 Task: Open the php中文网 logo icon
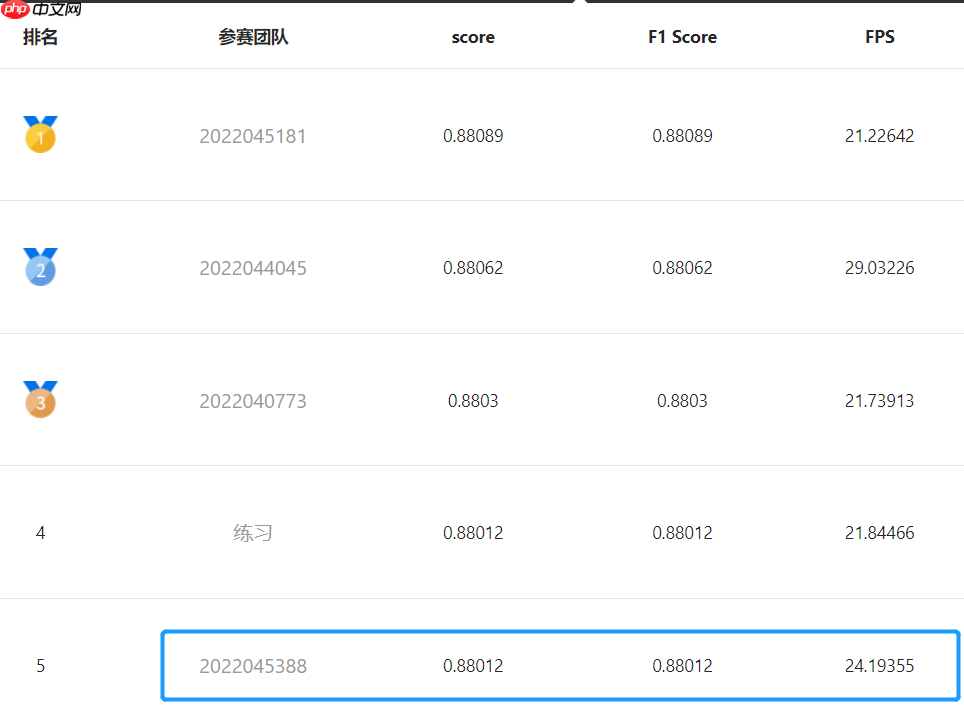pos(14,11)
